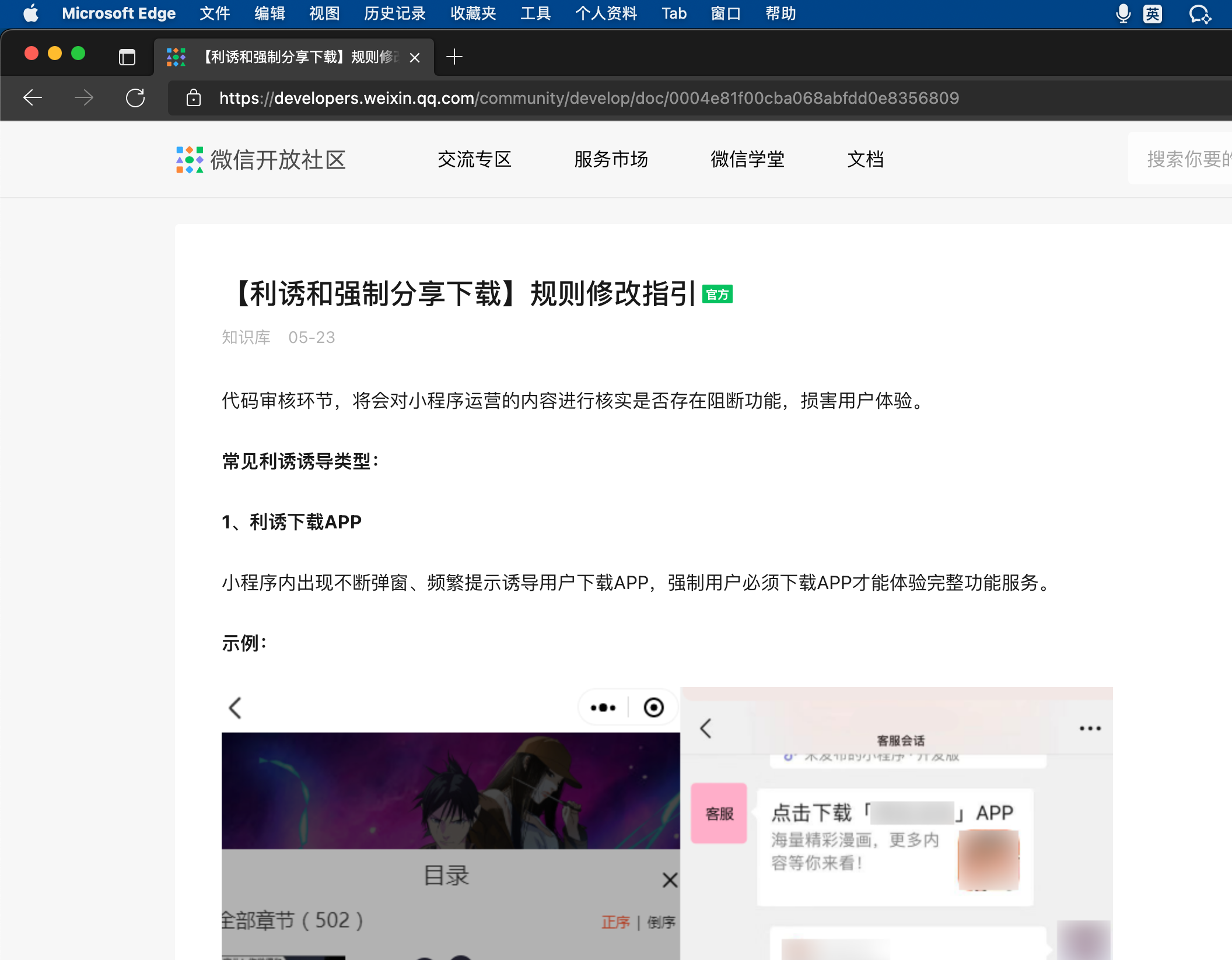Image resolution: width=1232 pixels, height=960 pixels.
Task: Click the 微信开放社区 logo
Action: pos(261,160)
